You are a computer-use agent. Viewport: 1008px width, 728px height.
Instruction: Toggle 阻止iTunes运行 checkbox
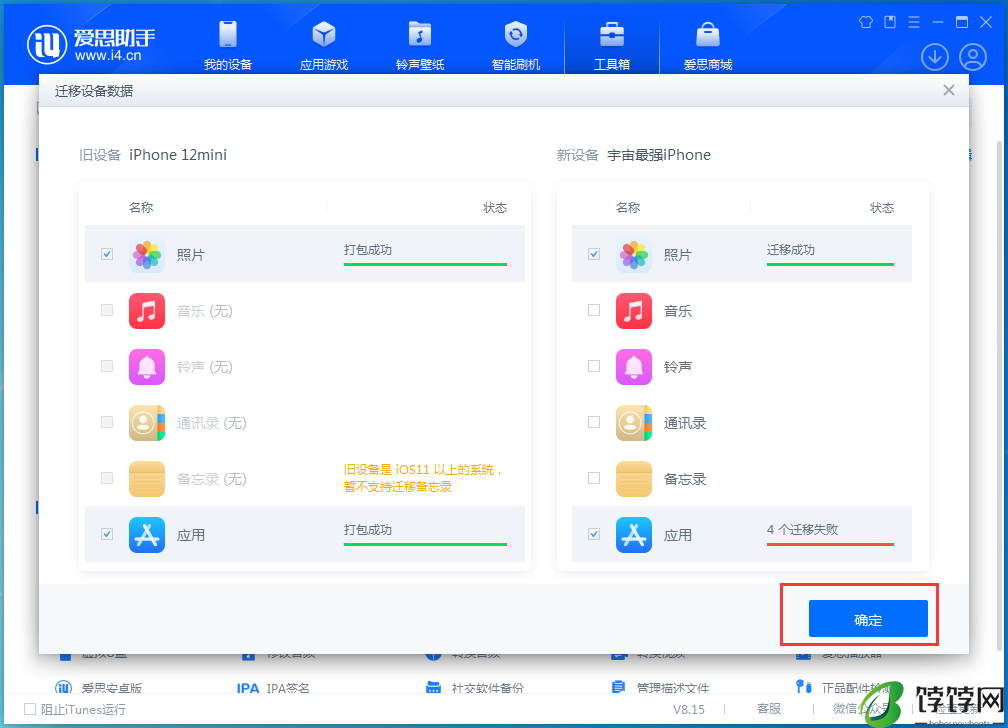pyautogui.click(x=30, y=709)
